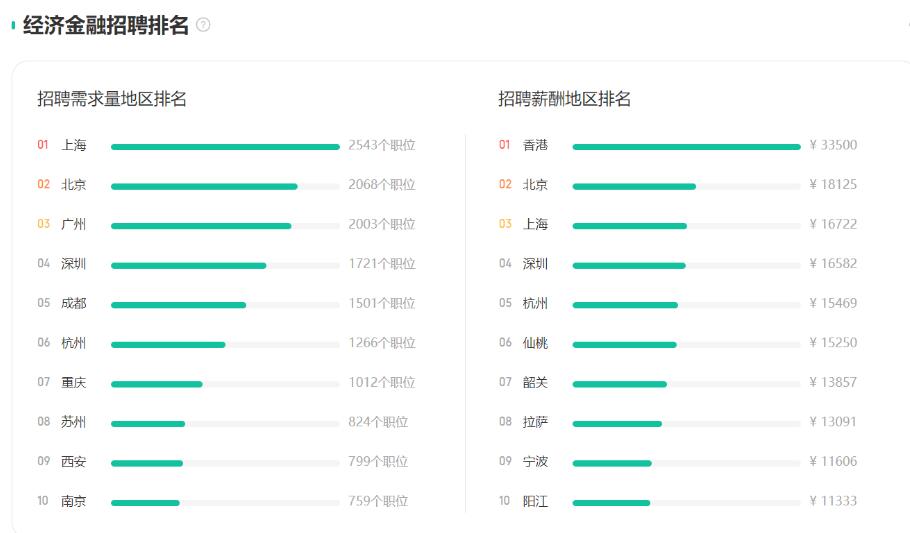Viewport: 910px width, 533px height.
Task: Open 仙桃 entry in salary ranking
Action: [535, 343]
